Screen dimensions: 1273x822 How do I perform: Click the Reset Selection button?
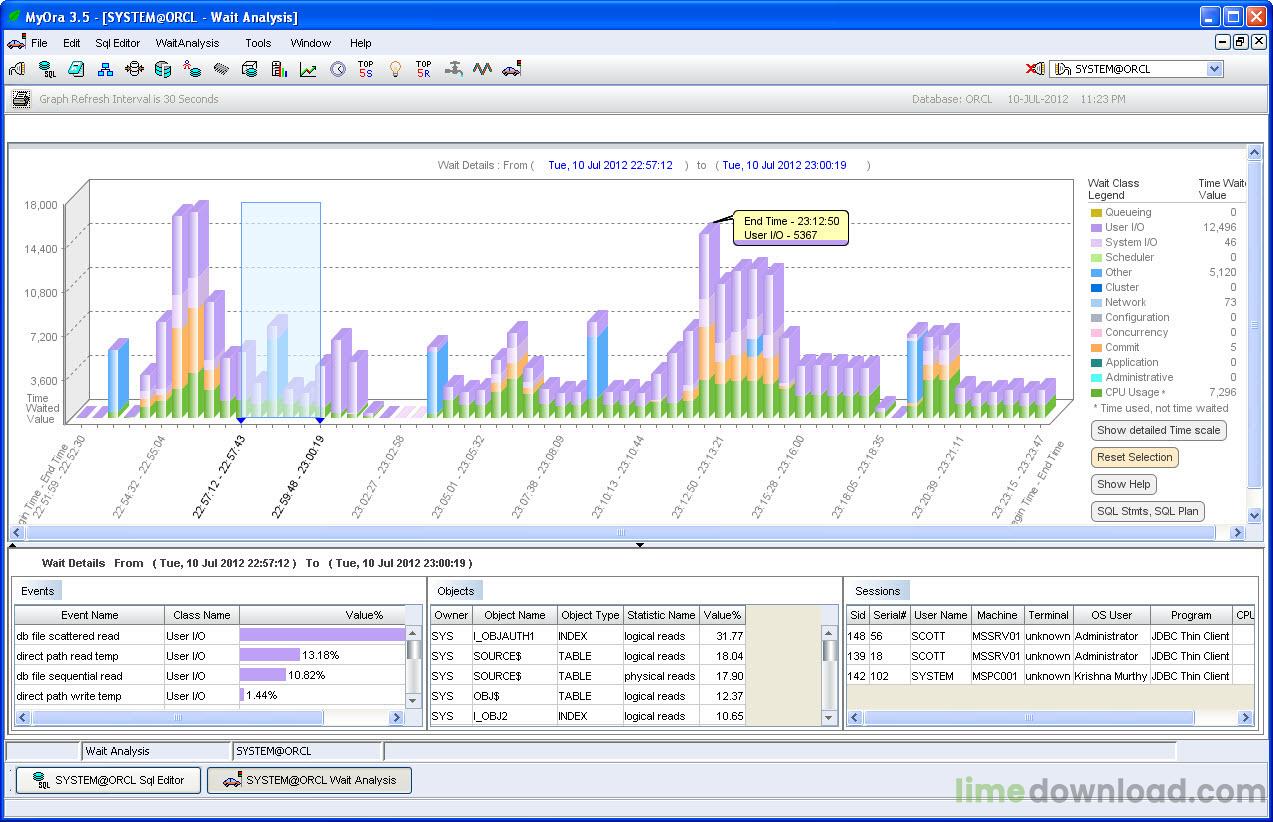coord(1134,457)
